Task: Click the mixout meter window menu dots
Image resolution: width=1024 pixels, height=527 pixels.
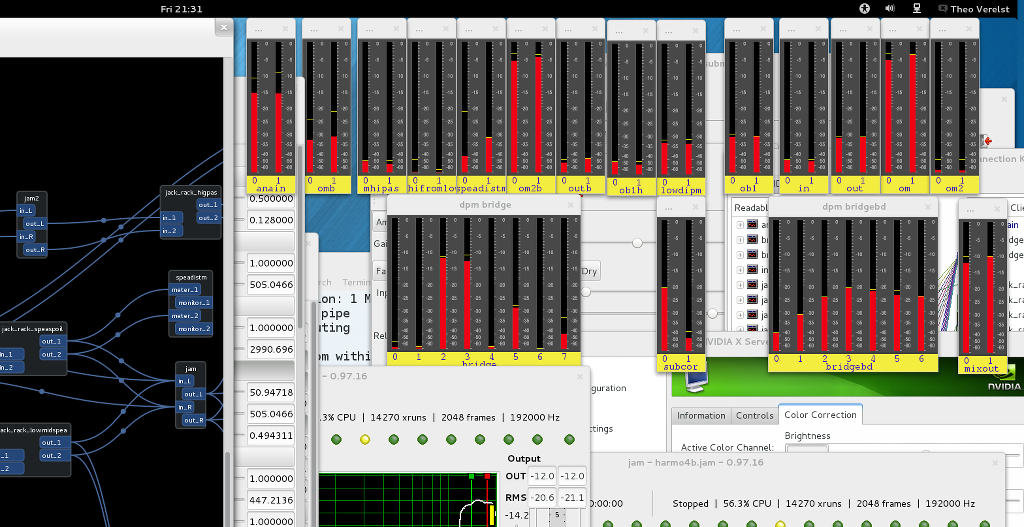Action: tap(966, 209)
